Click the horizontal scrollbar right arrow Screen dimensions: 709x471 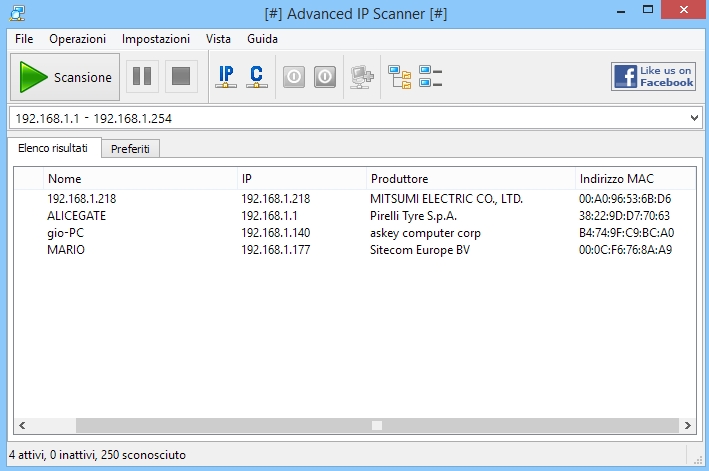point(688,425)
